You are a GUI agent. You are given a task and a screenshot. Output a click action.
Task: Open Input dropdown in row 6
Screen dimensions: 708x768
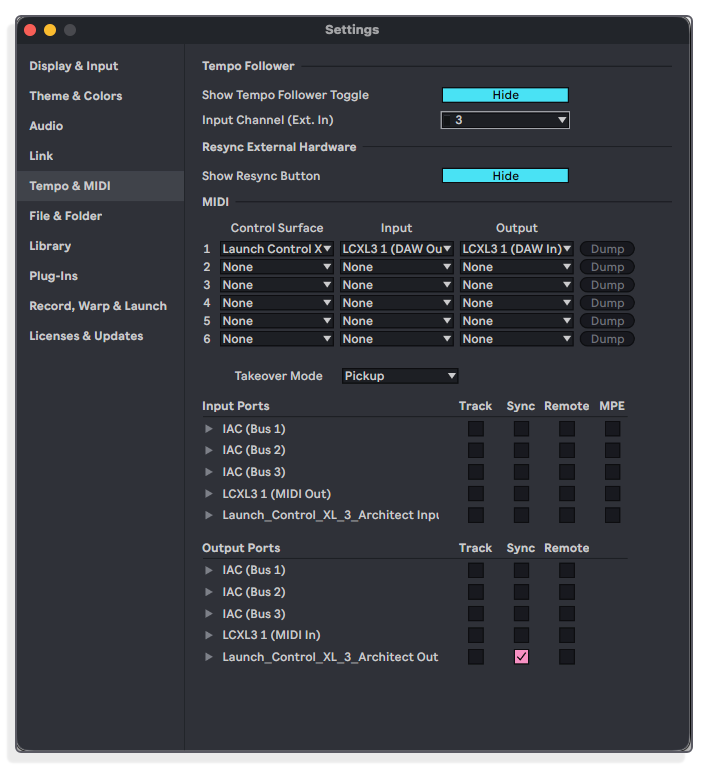point(397,339)
